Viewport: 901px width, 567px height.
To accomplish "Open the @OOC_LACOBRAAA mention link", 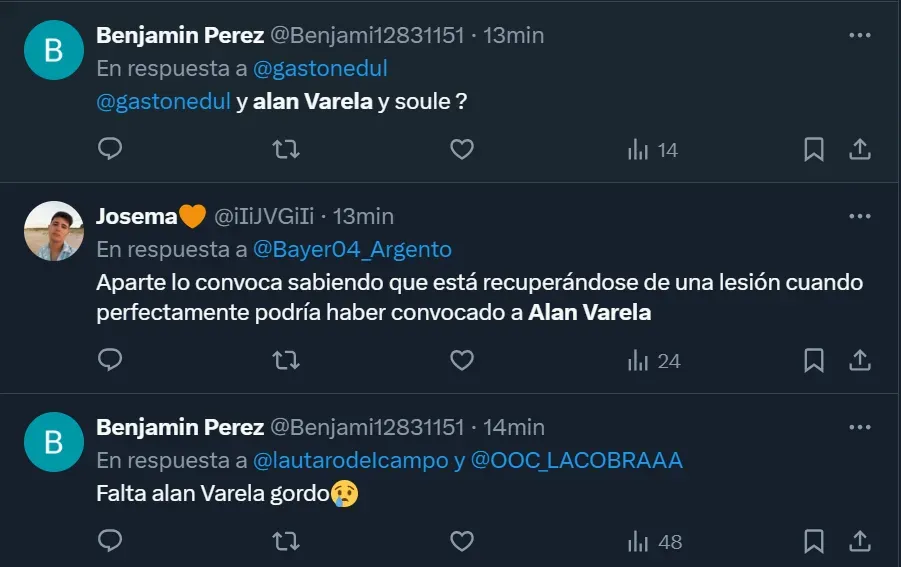I will 577,460.
